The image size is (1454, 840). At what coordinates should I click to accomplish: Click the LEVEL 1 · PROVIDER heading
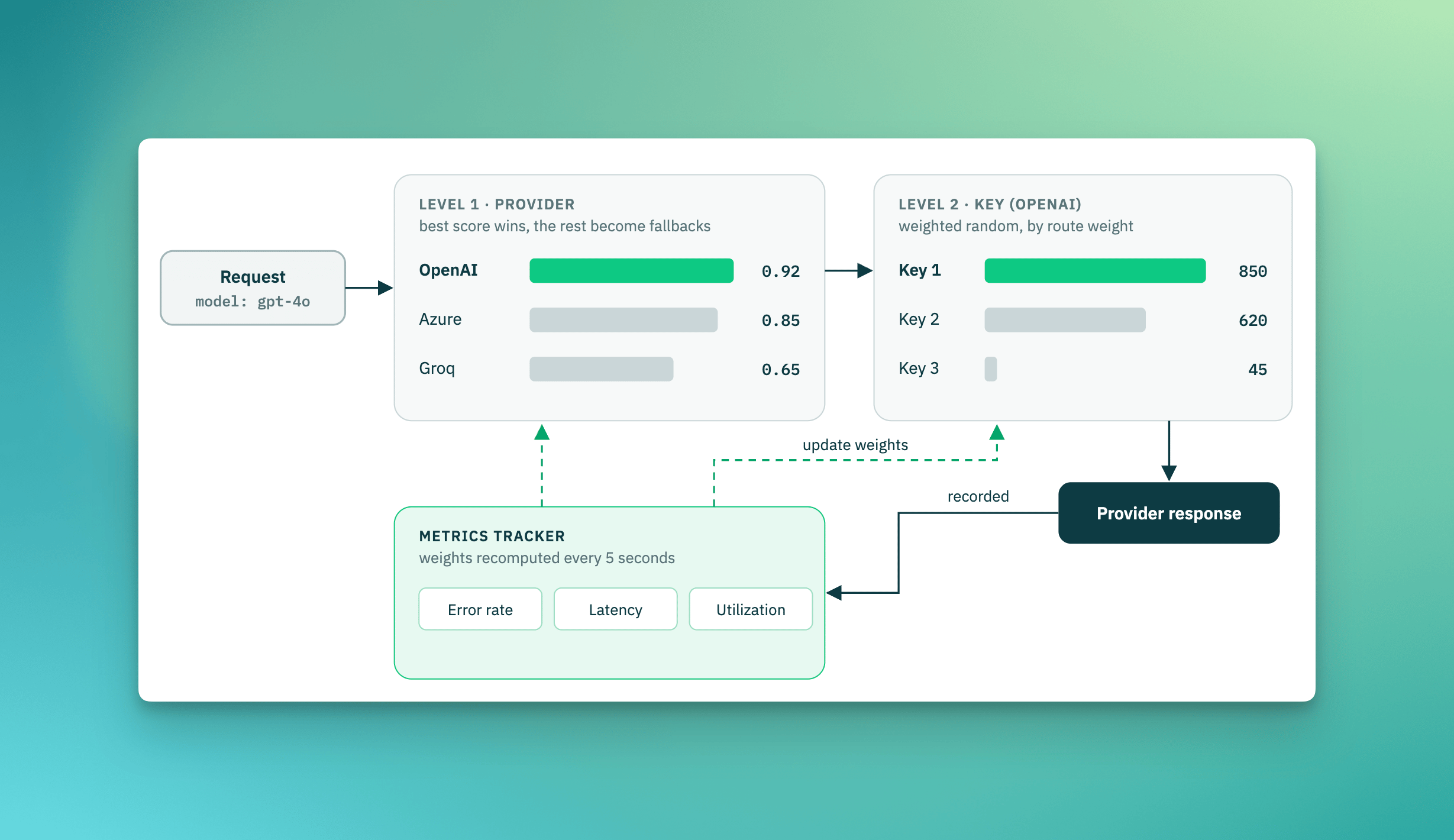click(497, 204)
